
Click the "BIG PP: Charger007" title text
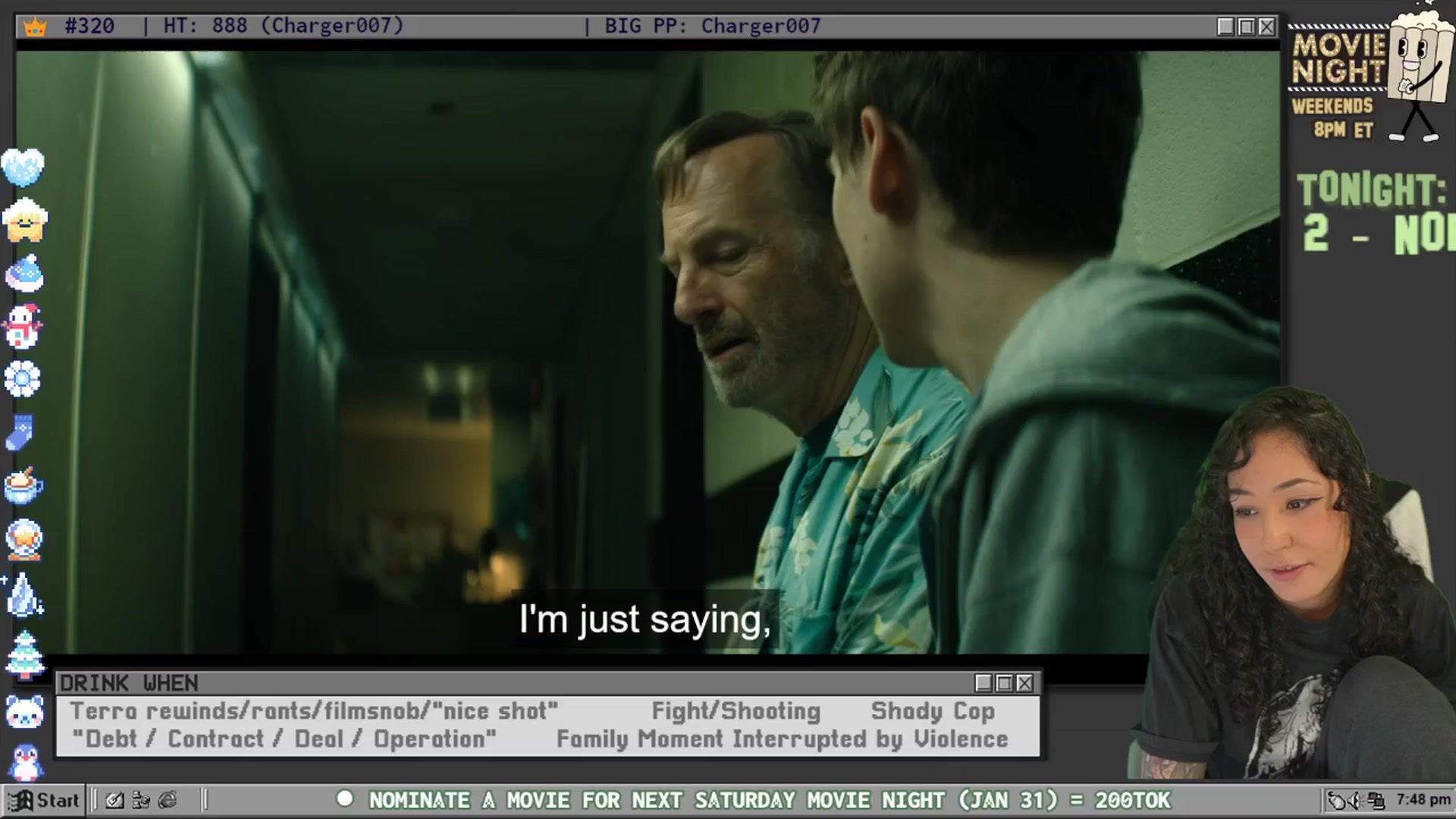(x=713, y=27)
